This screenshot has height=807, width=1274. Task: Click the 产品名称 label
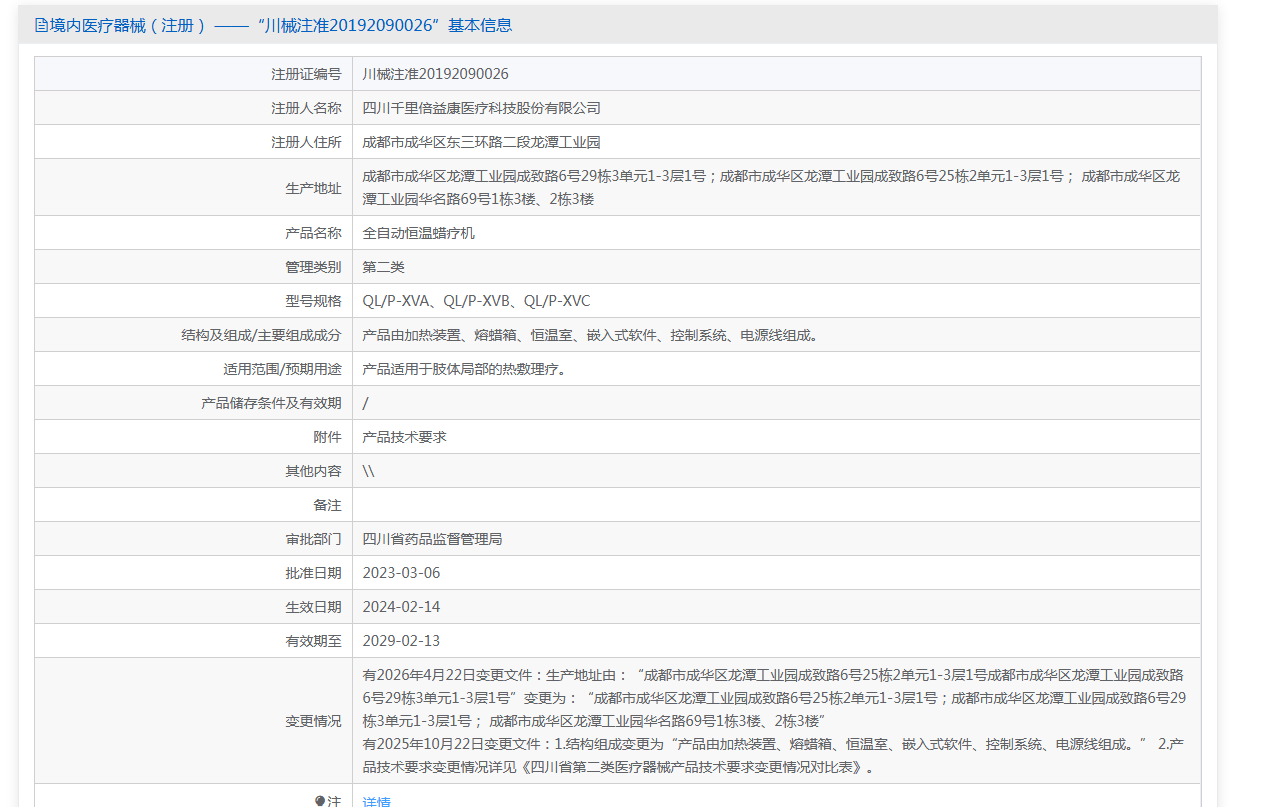pos(313,233)
